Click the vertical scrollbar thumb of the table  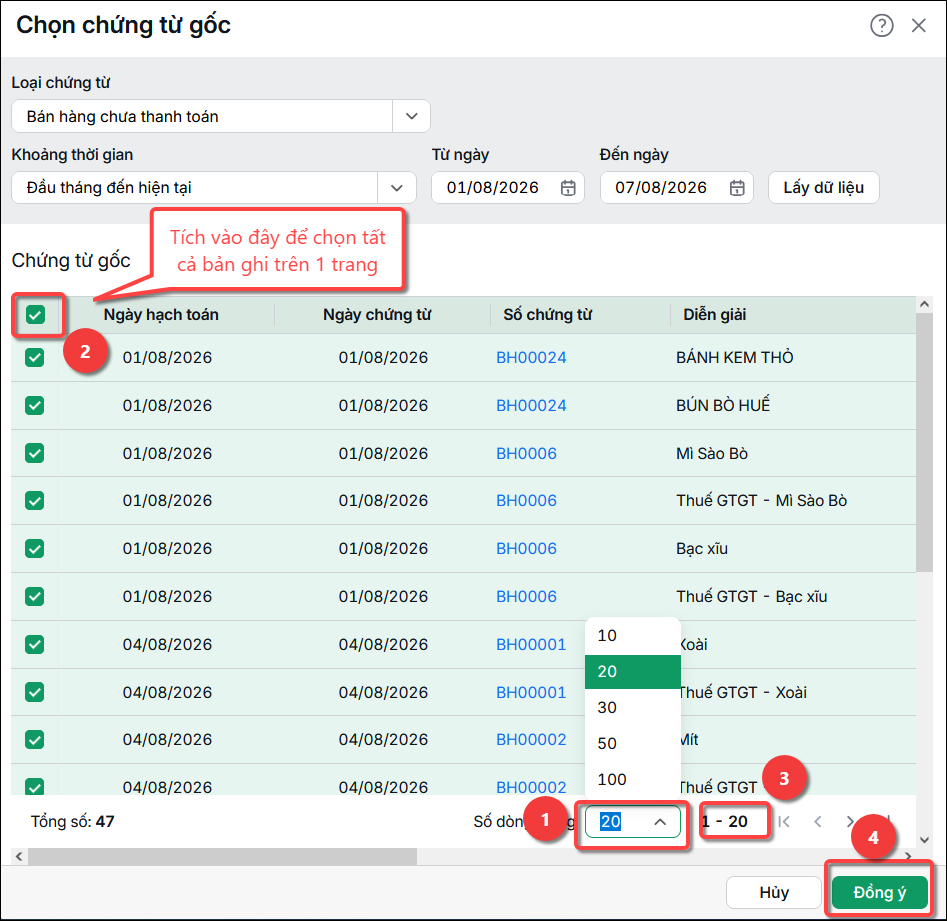[924, 442]
